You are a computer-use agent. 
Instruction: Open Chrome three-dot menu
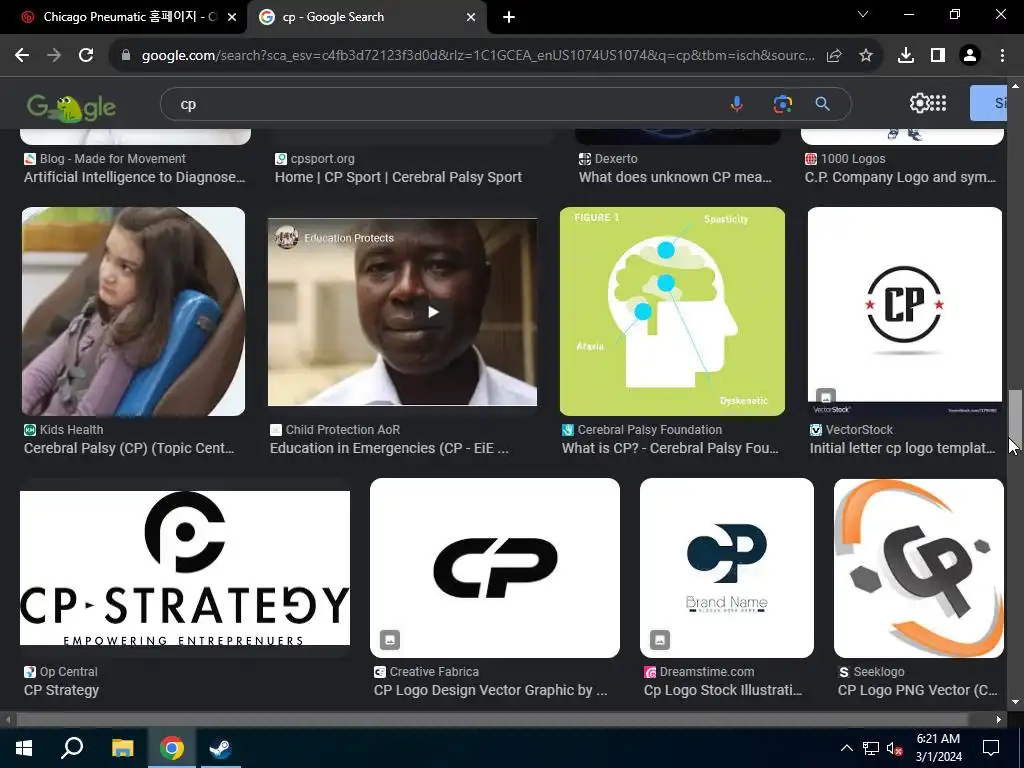click(x=1002, y=56)
